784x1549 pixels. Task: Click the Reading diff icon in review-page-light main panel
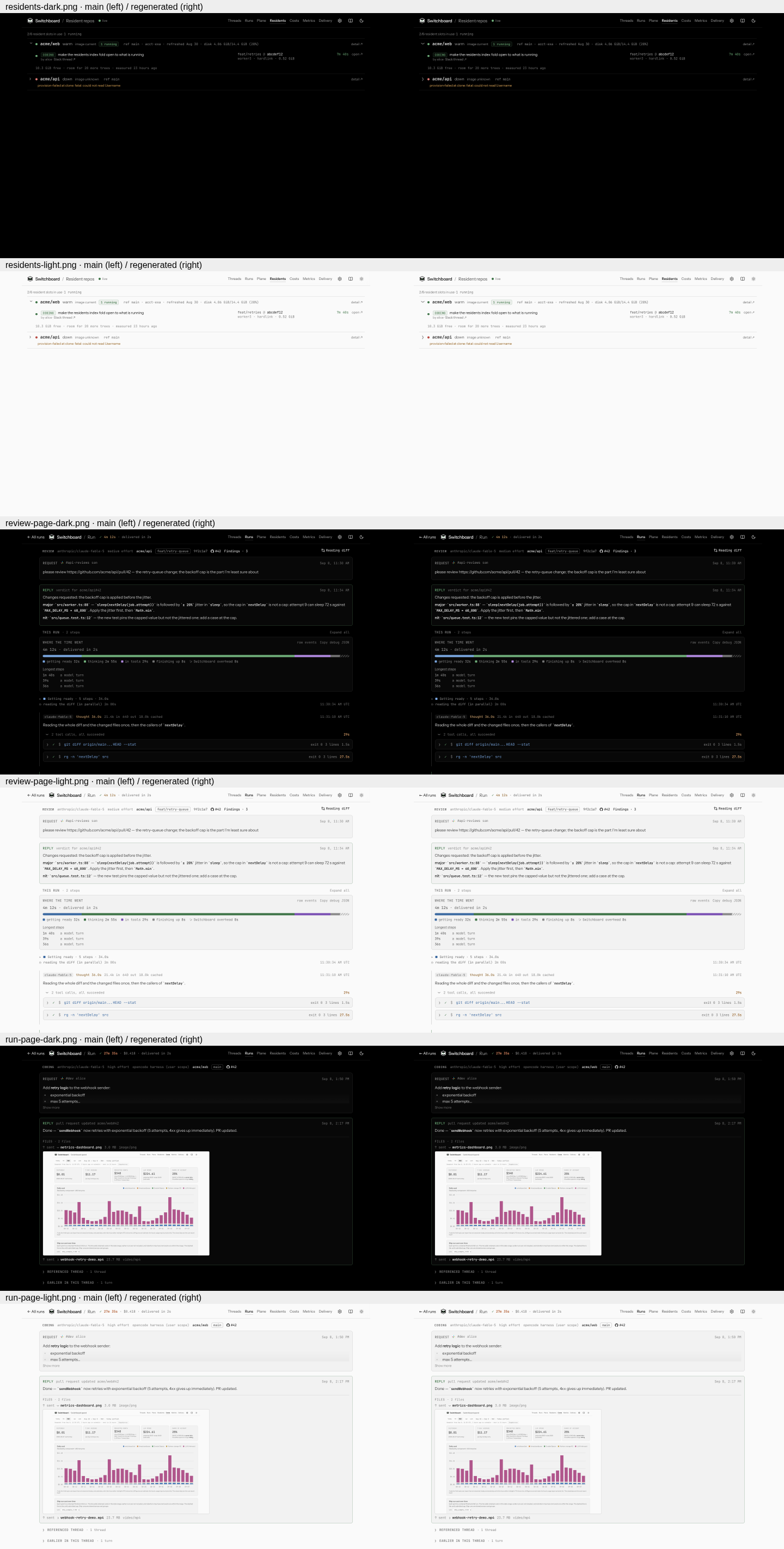tap(323, 809)
